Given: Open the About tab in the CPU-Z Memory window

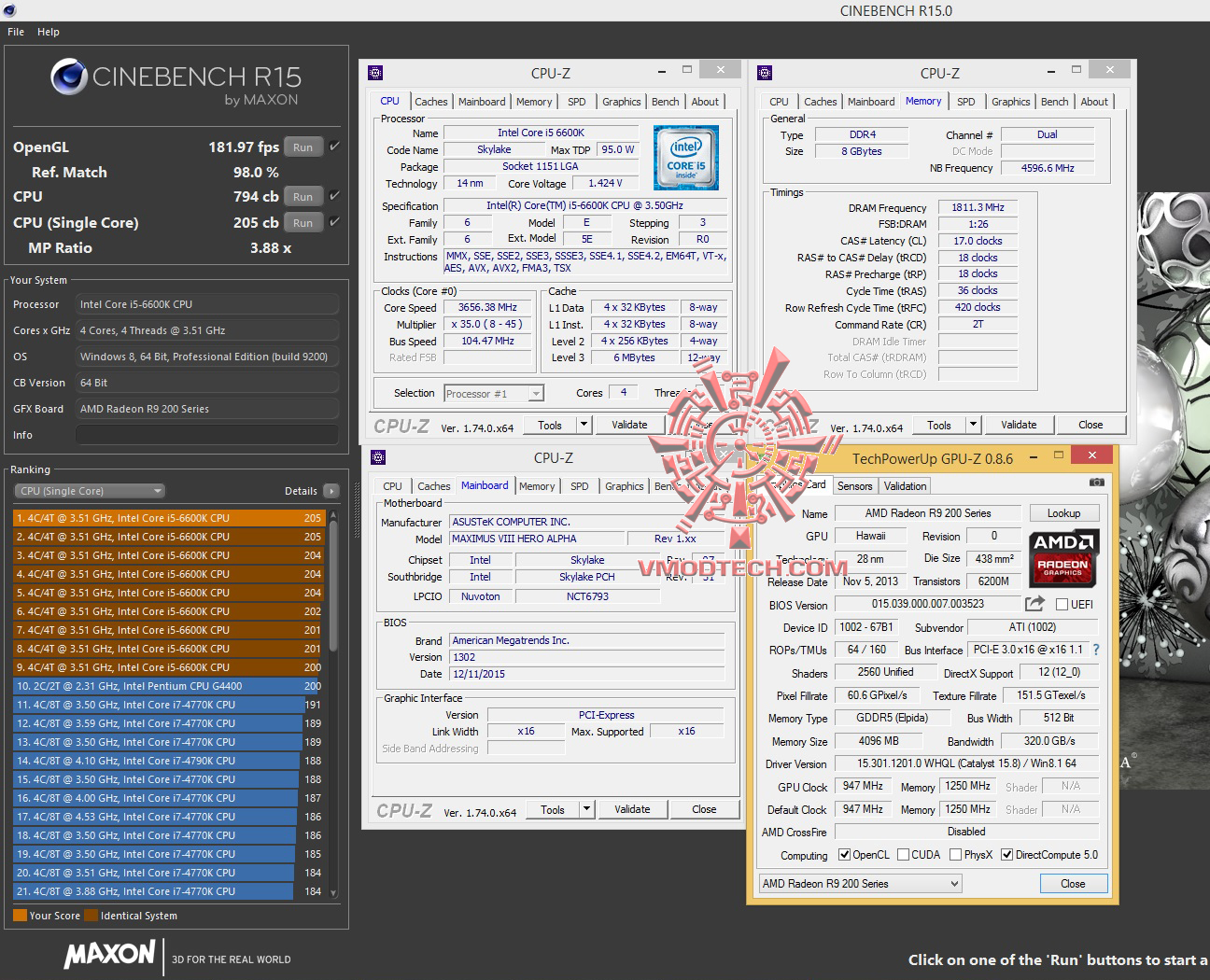Looking at the screenshot, I should [x=1094, y=102].
